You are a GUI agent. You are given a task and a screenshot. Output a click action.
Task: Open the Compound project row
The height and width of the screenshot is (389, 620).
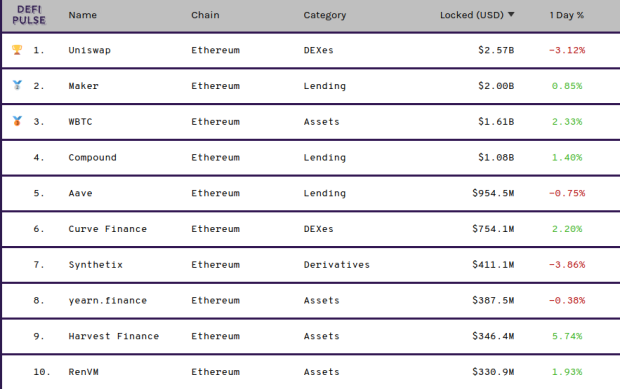tap(311, 157)
